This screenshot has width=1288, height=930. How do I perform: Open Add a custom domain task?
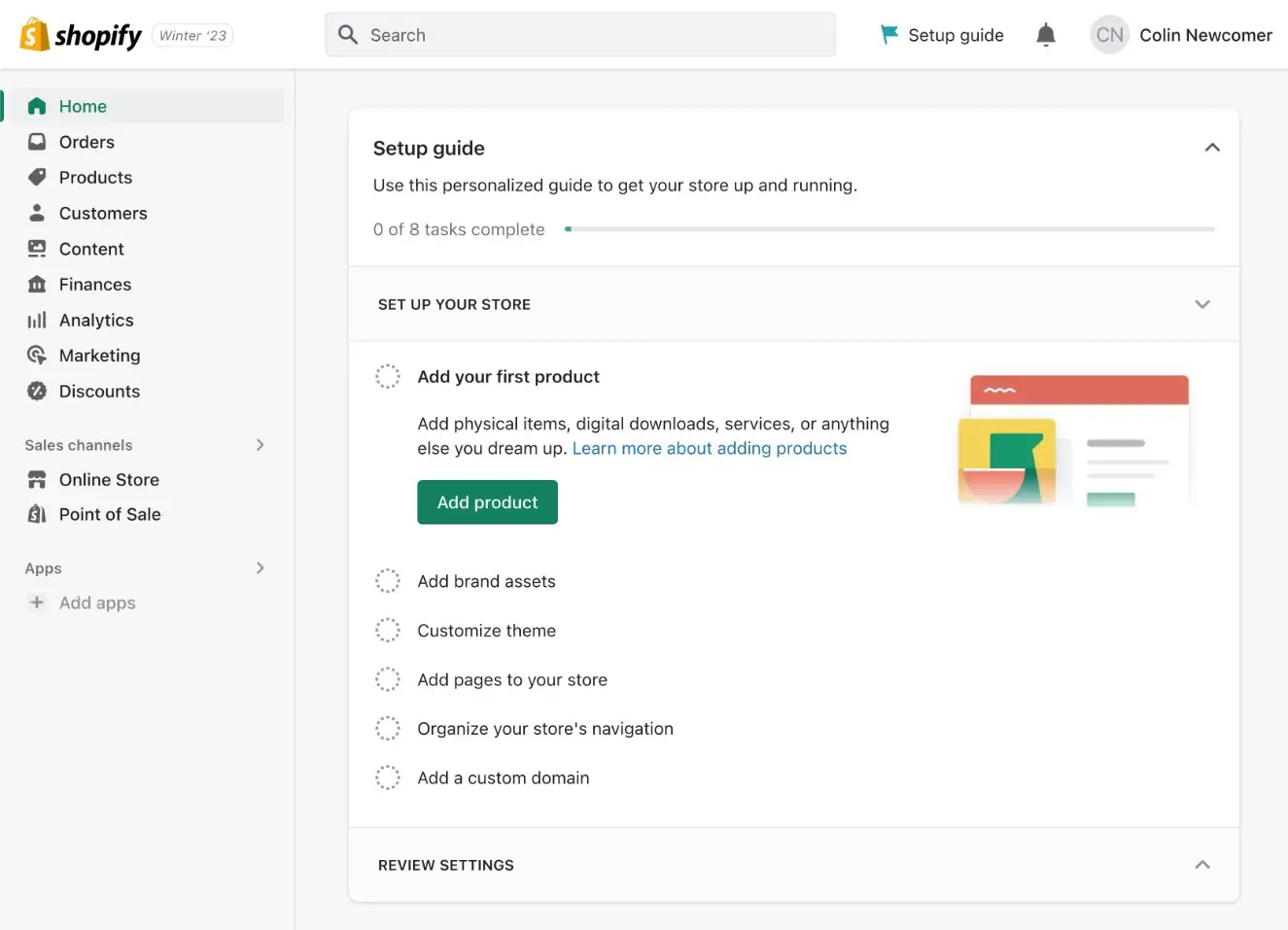pos(504,777)
